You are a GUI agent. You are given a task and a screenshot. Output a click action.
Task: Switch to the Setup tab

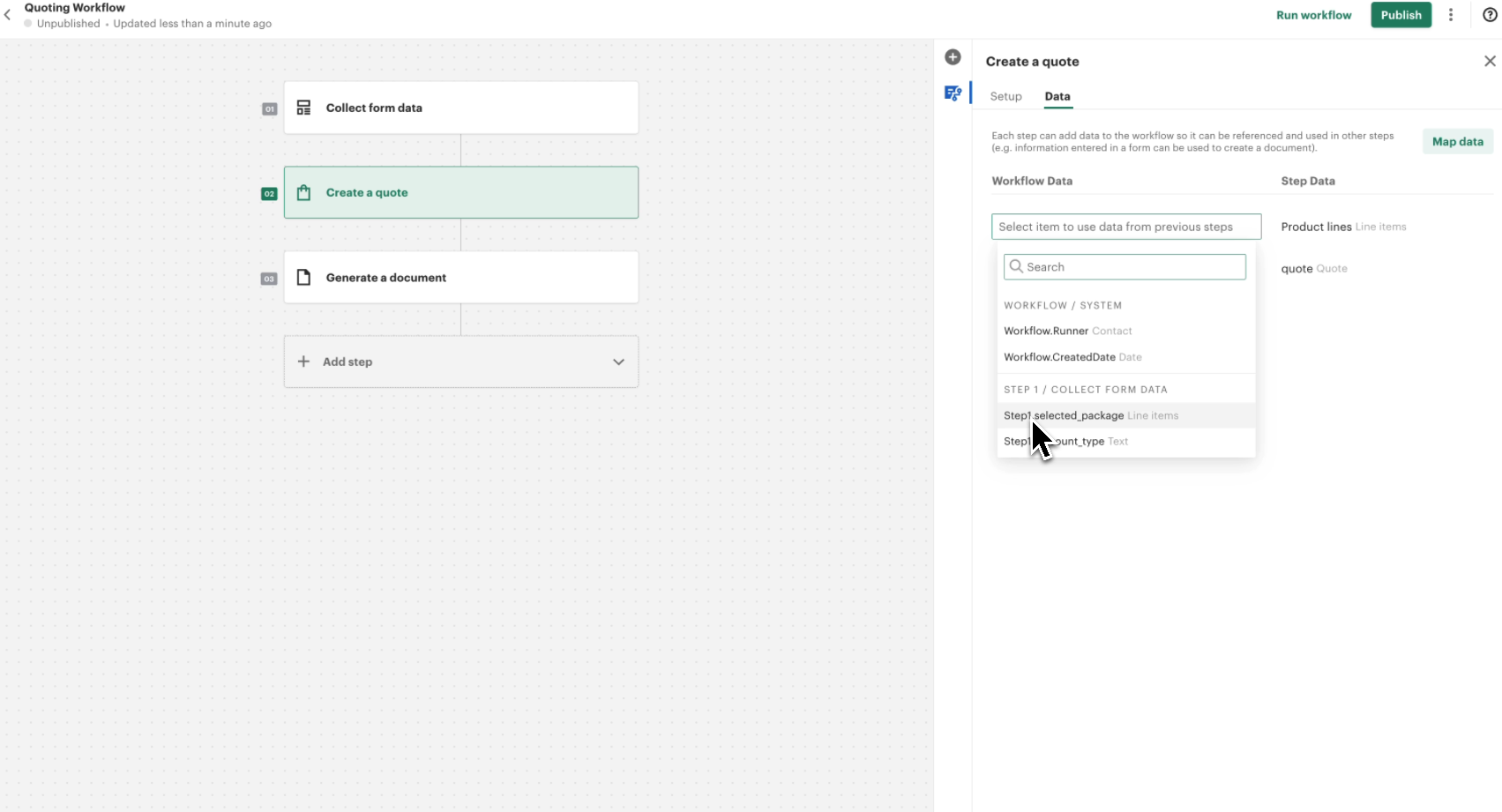(1005, 96)
